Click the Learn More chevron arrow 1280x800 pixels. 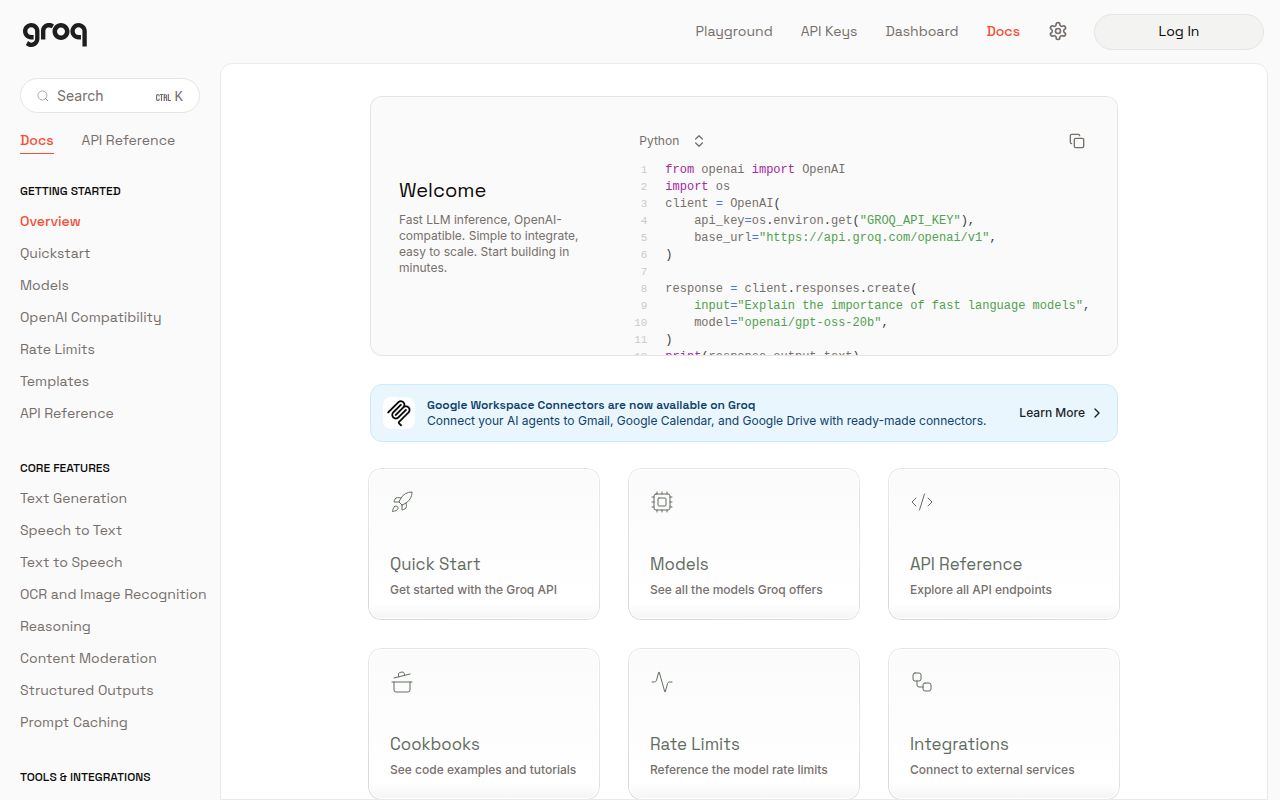tap(1097, 413)
